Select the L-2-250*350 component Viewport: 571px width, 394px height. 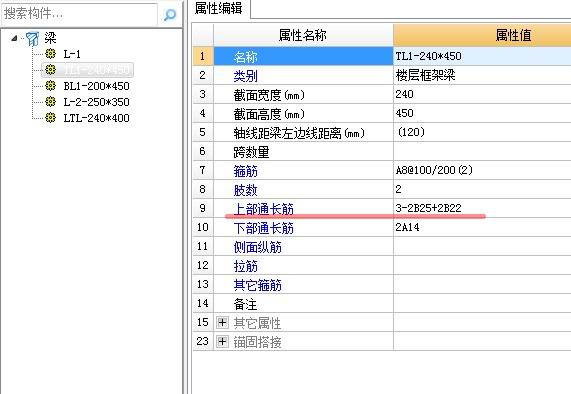point(96,102)
